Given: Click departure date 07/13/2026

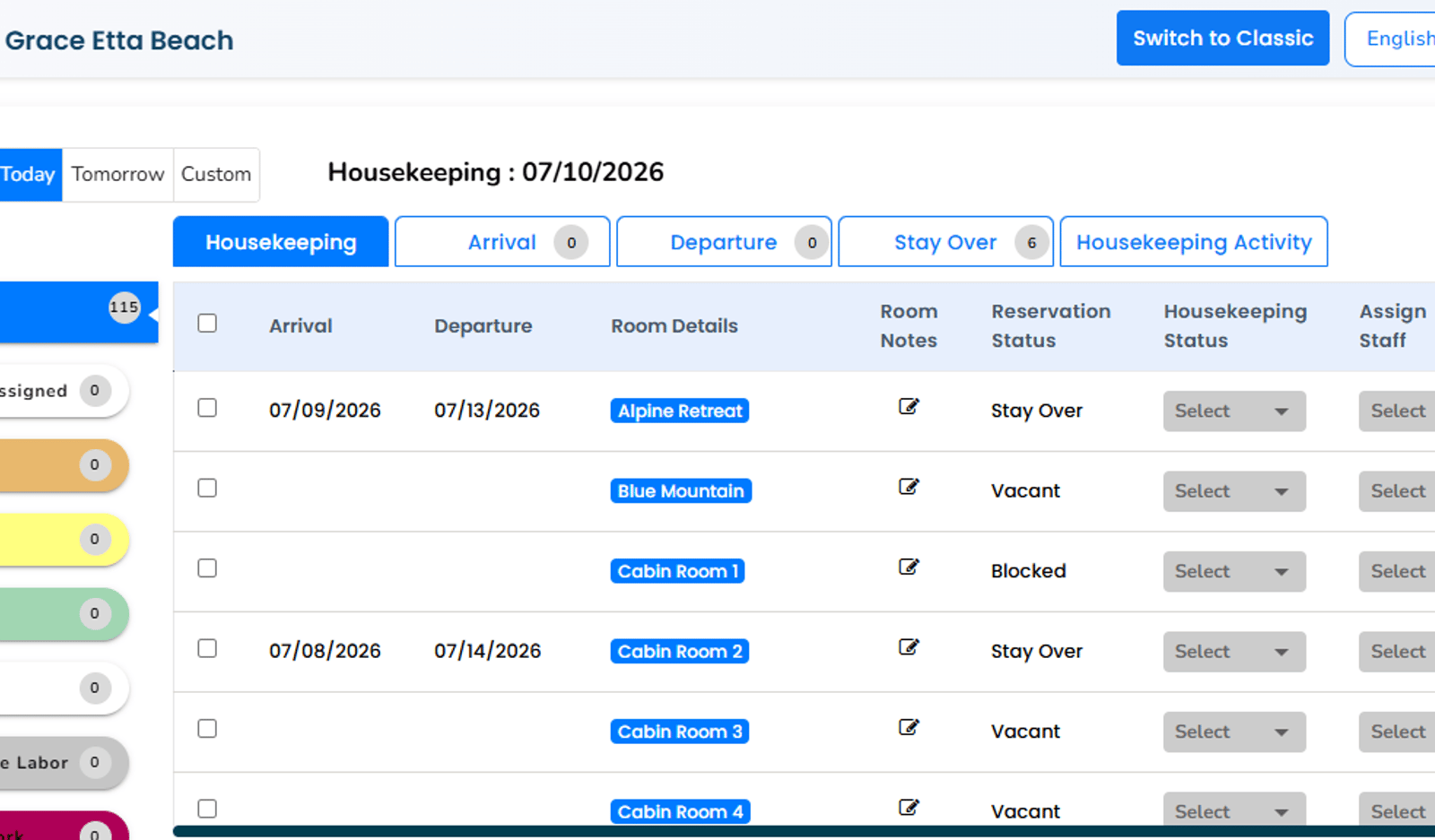Looking at the screenshot, I should click(487, 411).
